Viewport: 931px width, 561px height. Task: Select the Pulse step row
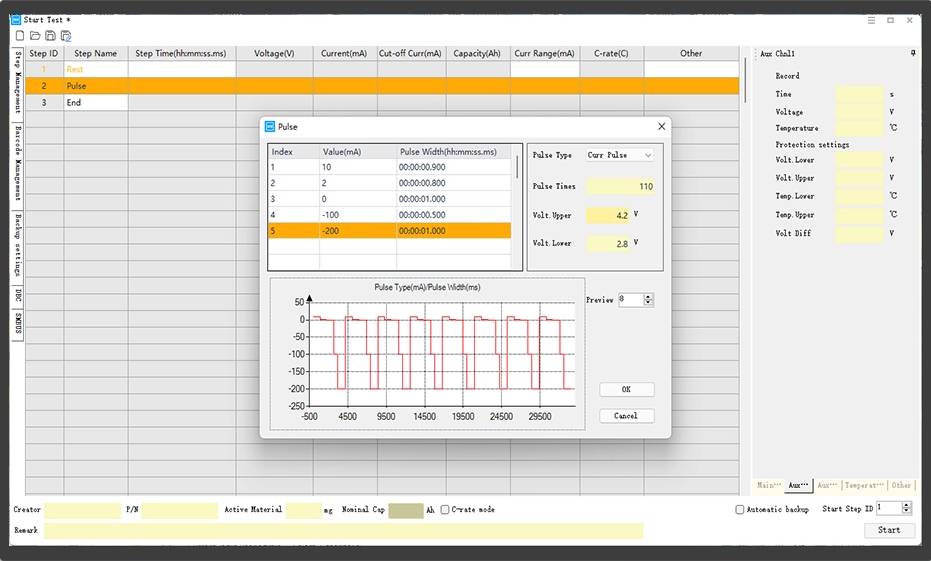point(382,86)
